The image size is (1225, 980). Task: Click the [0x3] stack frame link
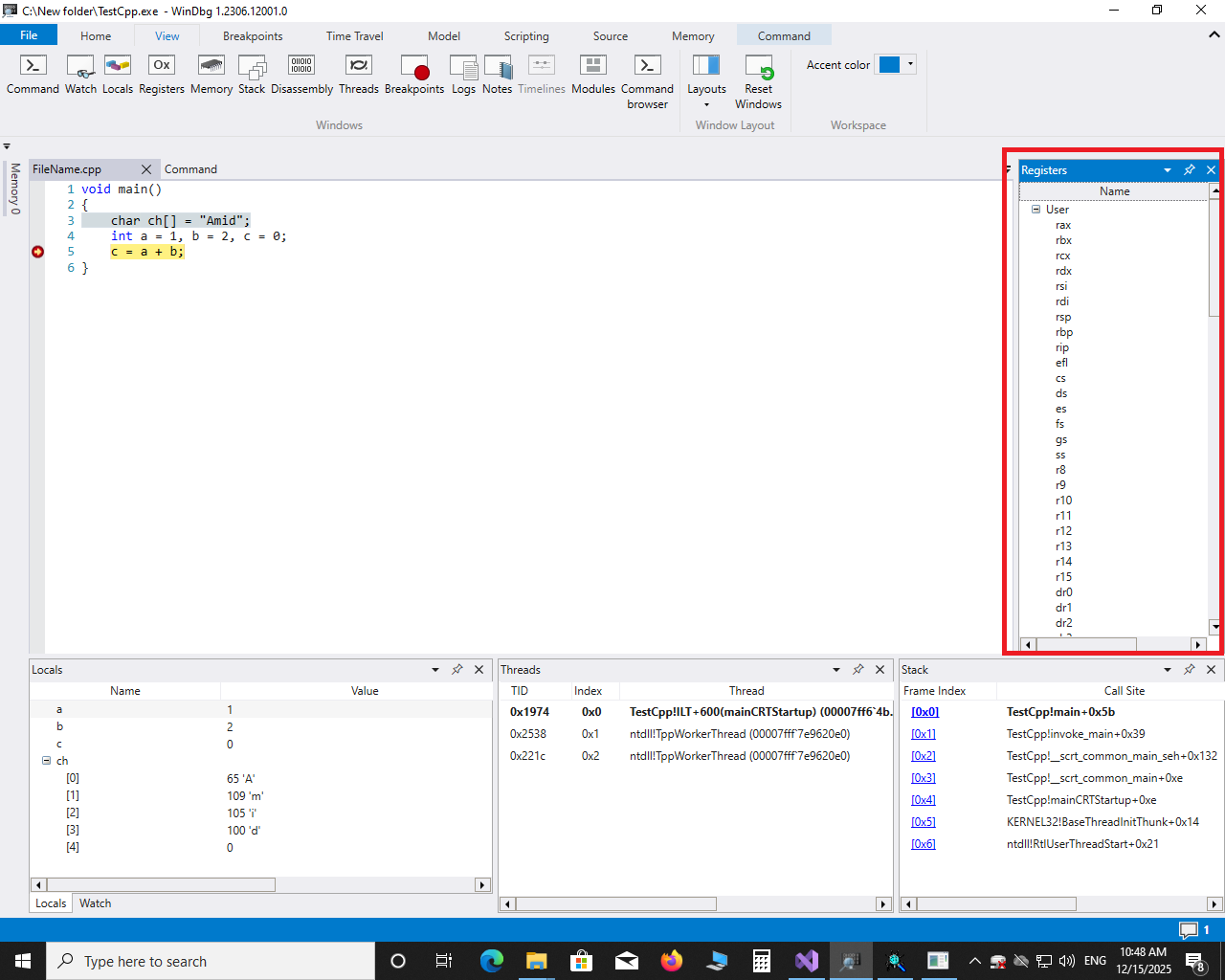[923, 778]
